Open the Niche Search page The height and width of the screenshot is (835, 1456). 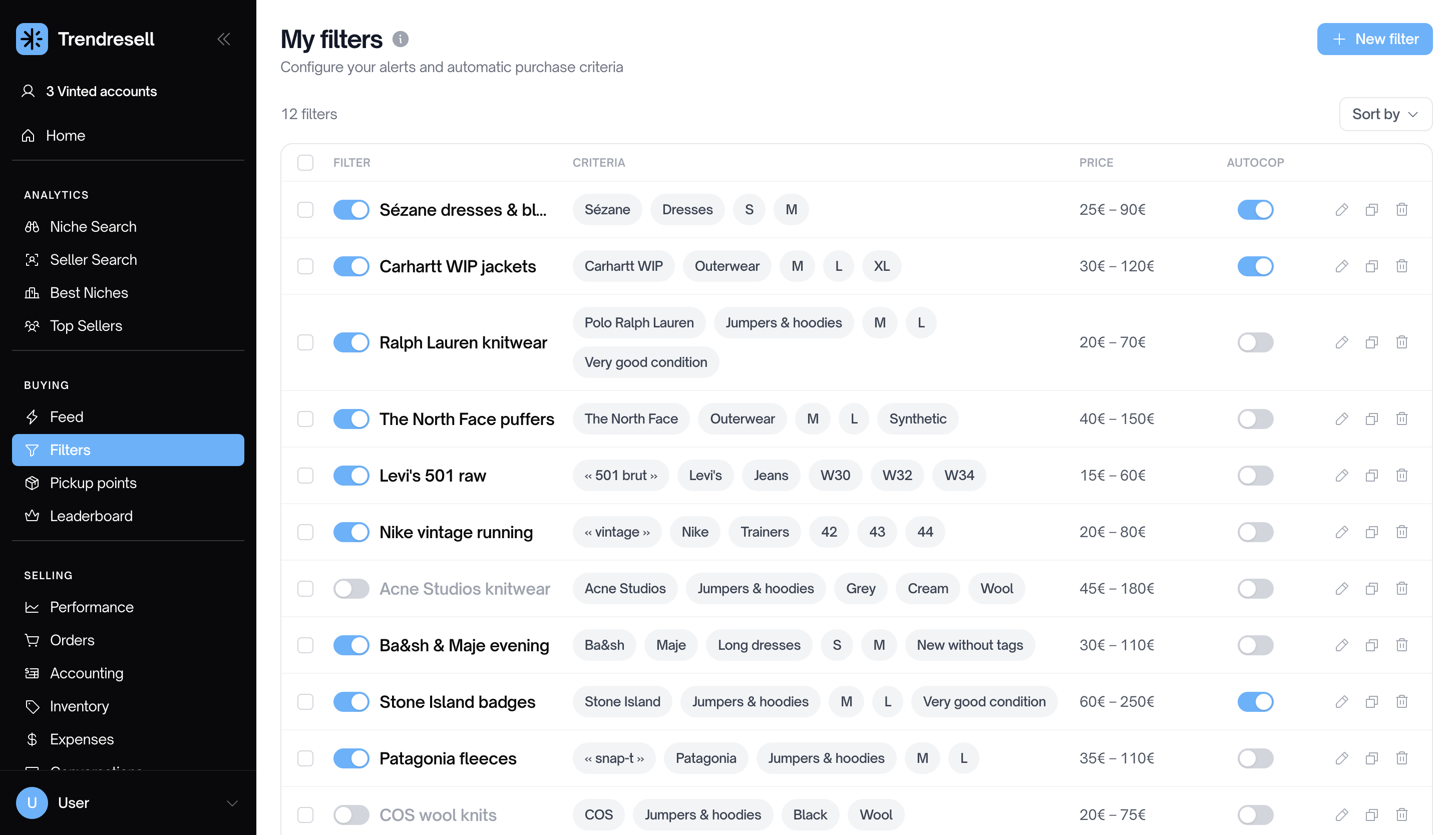[128, 227]
